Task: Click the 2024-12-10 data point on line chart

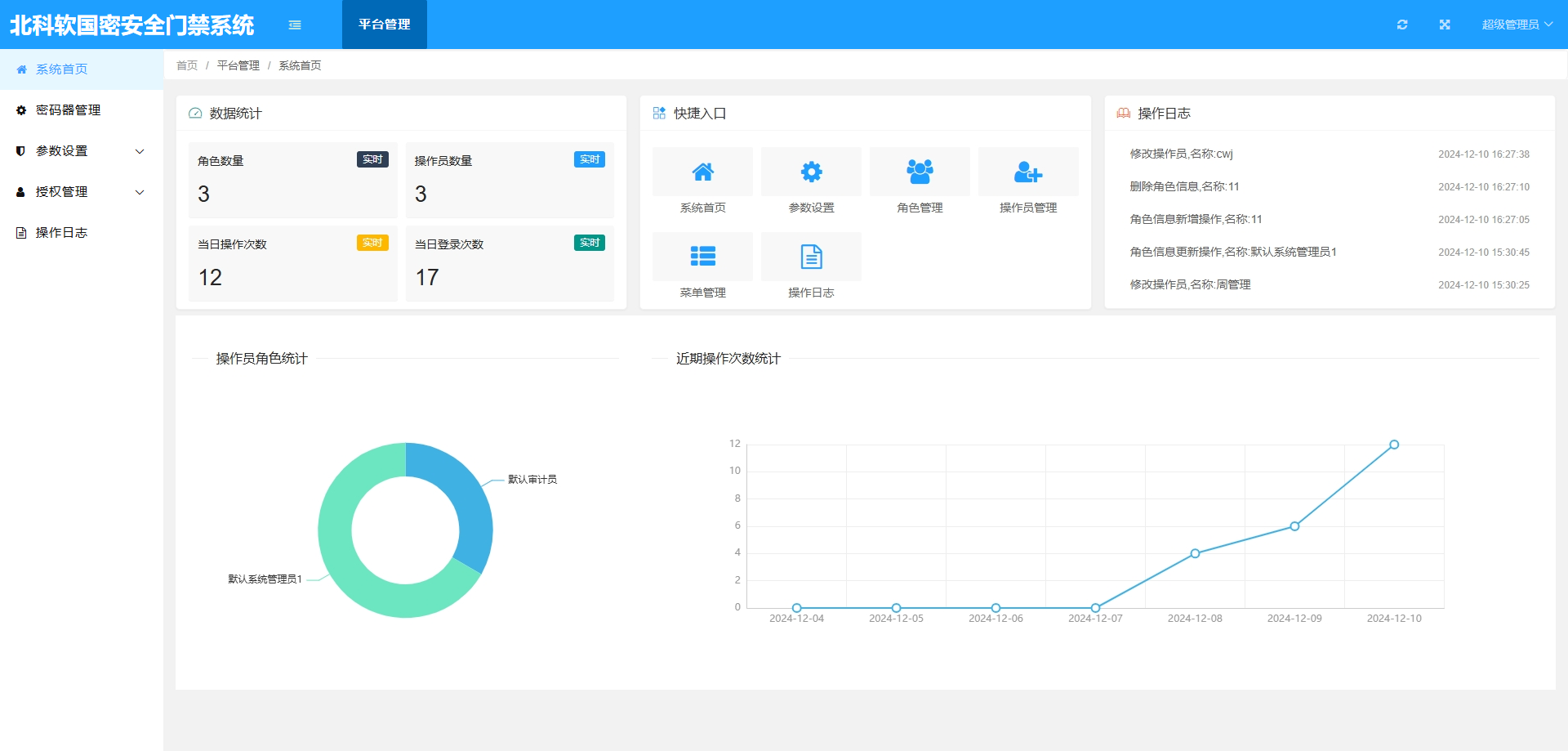Action: (1394, 445)
